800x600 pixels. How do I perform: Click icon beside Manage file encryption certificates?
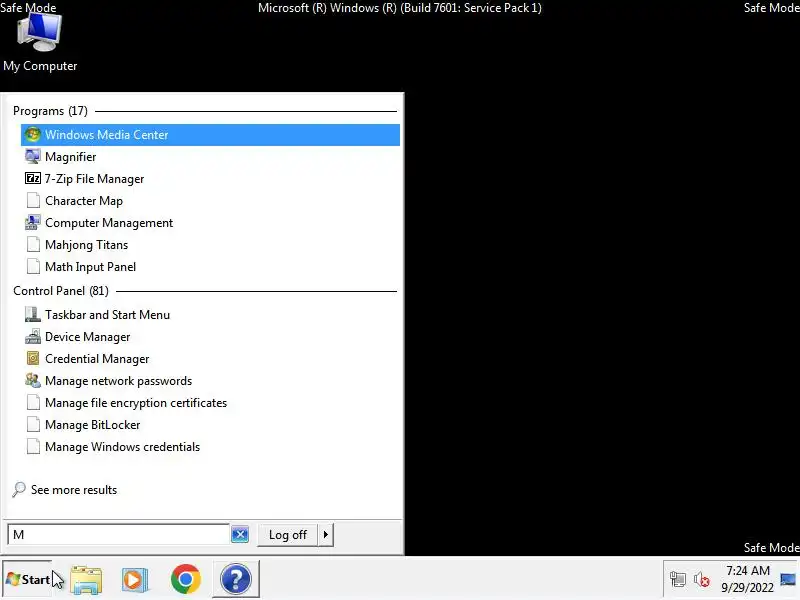pos(33,403)
